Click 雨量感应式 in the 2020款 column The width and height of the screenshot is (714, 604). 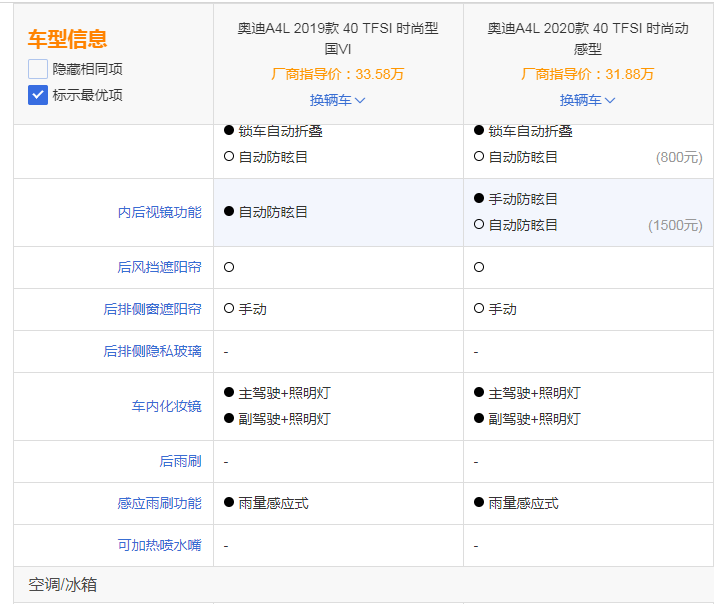523,503
